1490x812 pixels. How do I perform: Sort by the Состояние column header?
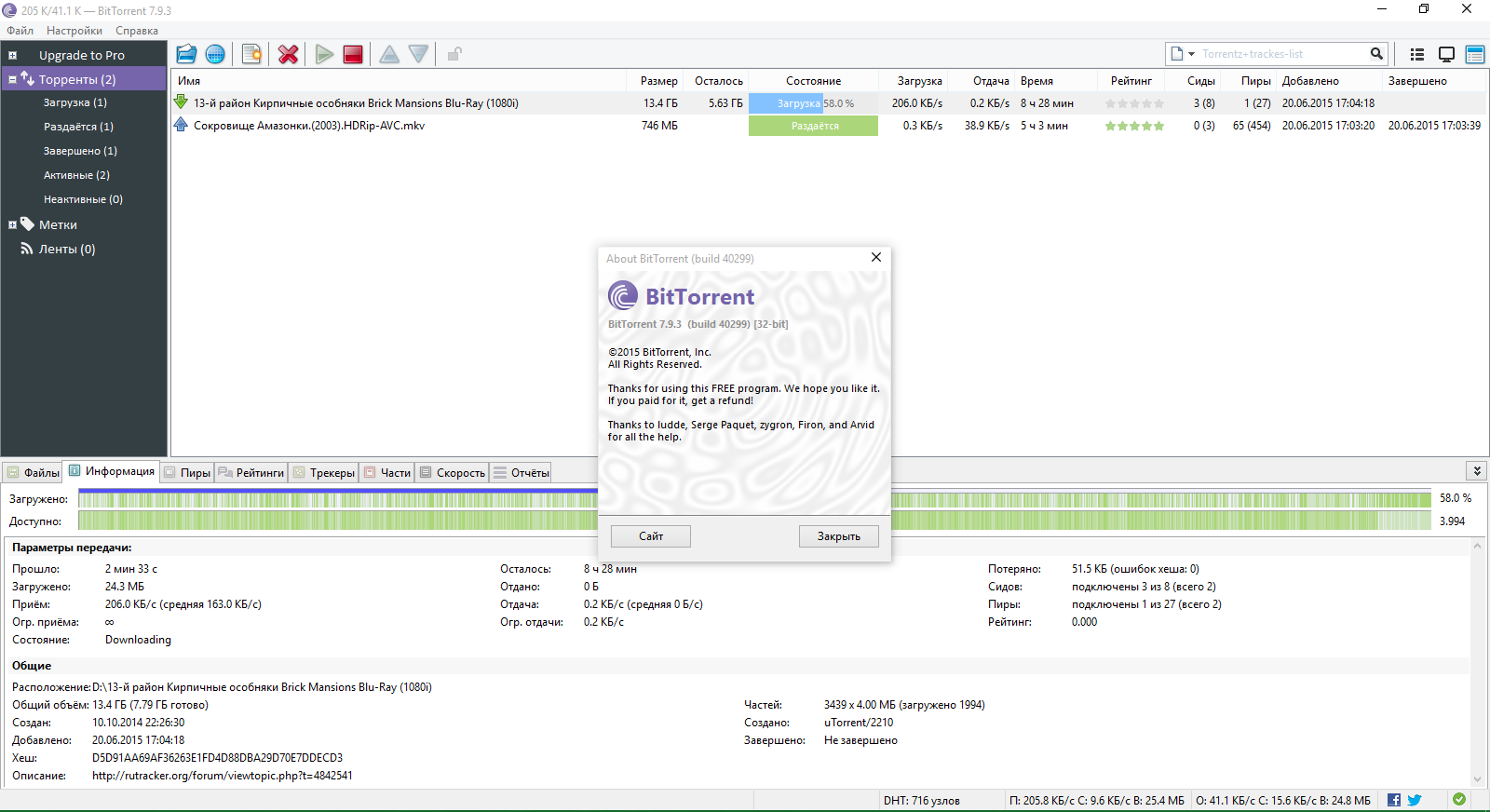click(x=813, y=81)
